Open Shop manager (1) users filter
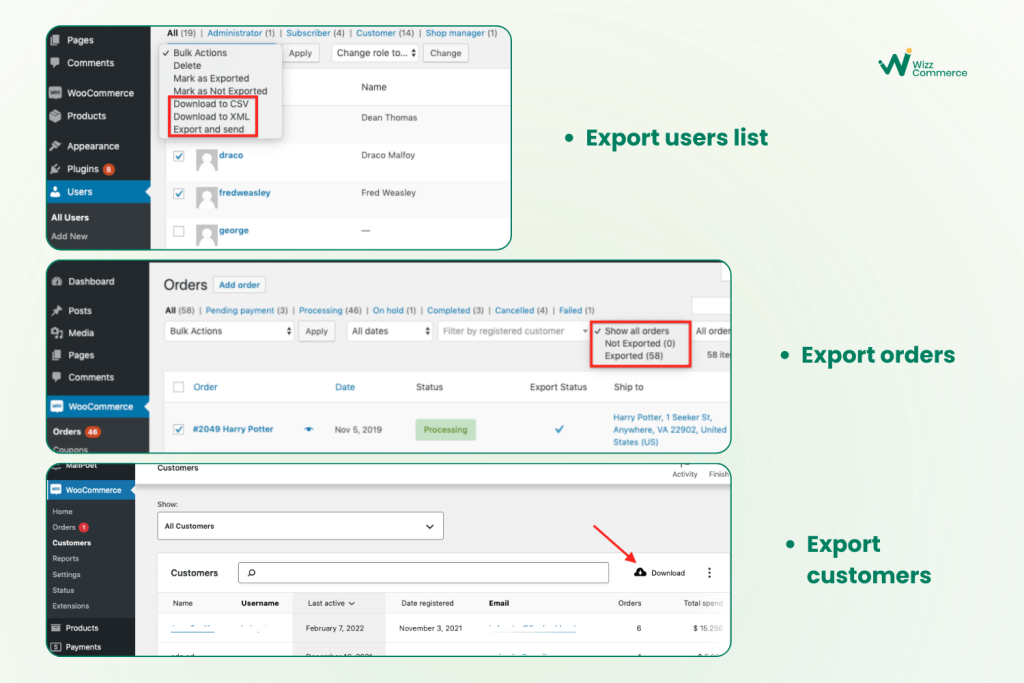 point(461,33)
